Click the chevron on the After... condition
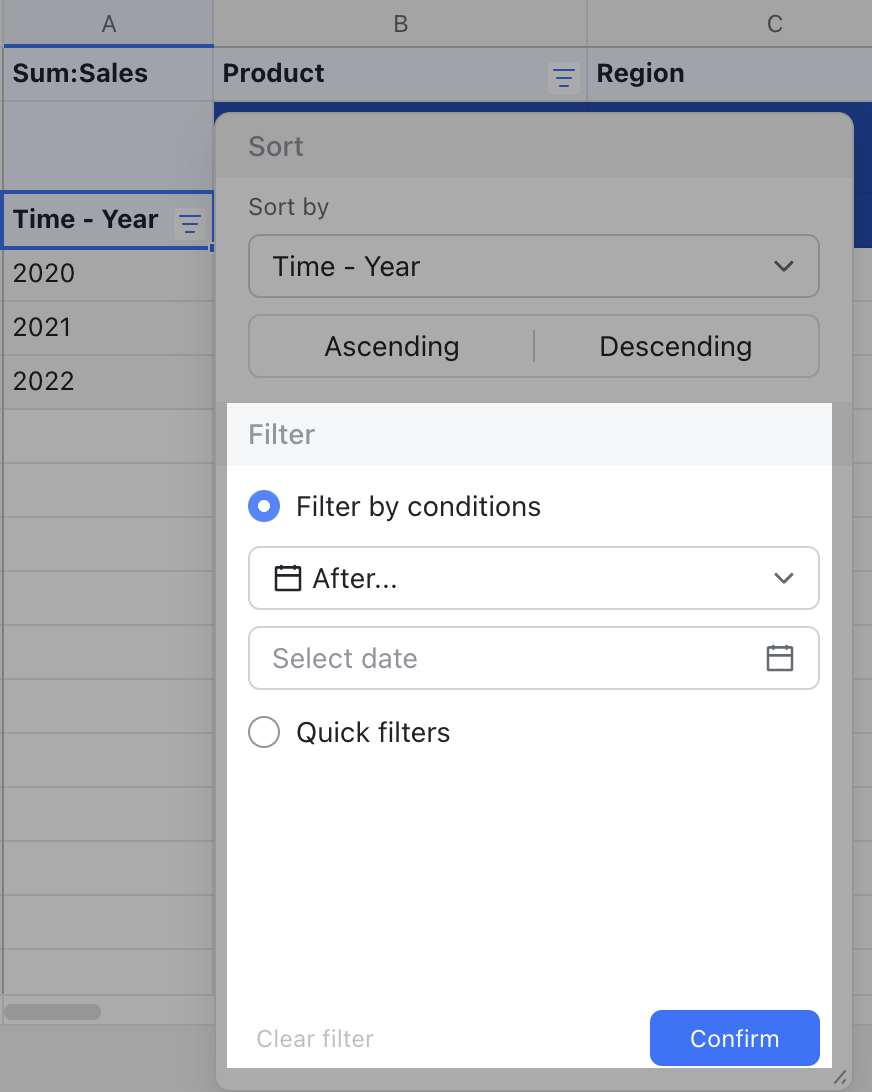The image size is (872, 1092). (783, 578)
